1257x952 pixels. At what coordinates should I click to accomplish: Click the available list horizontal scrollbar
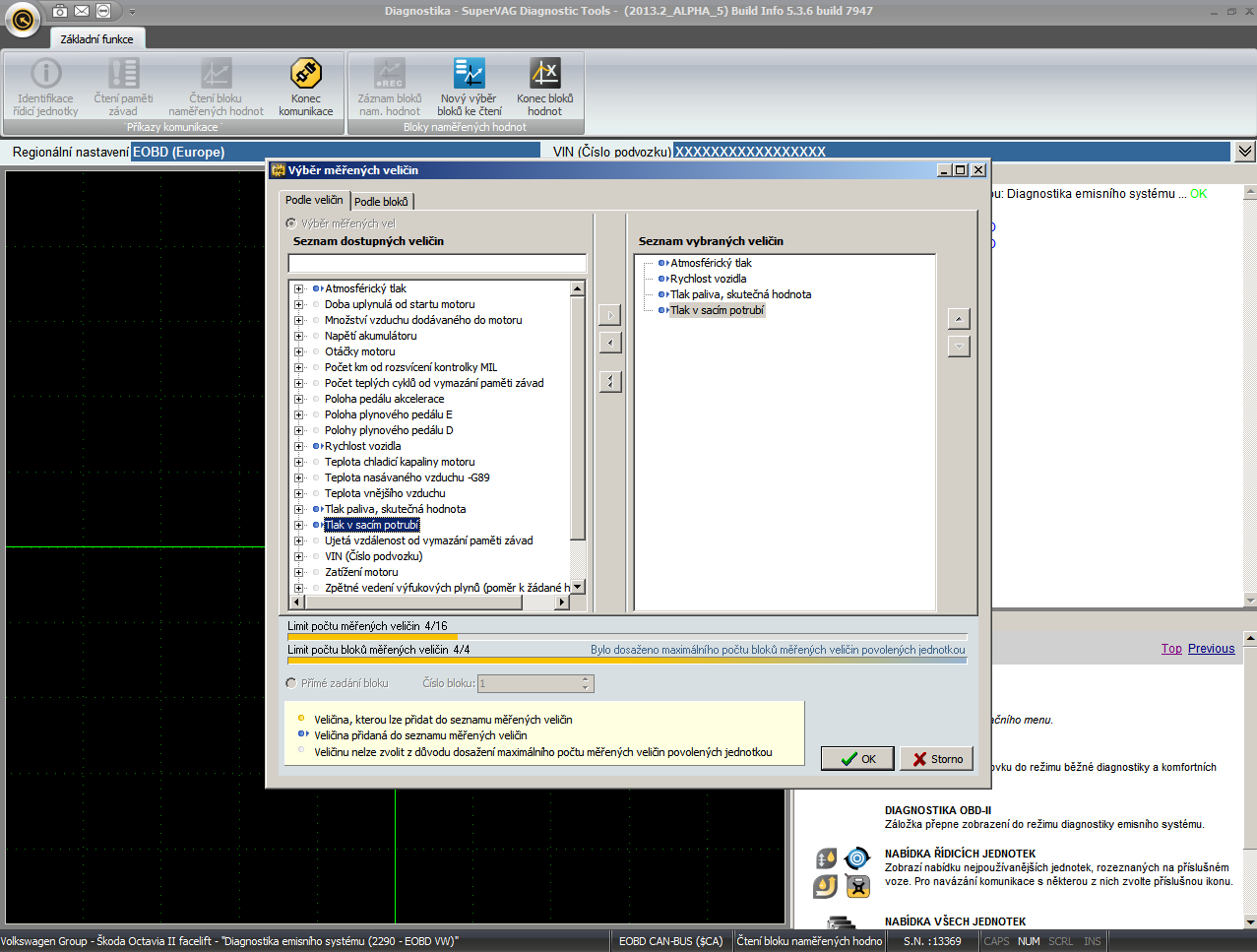430,602
